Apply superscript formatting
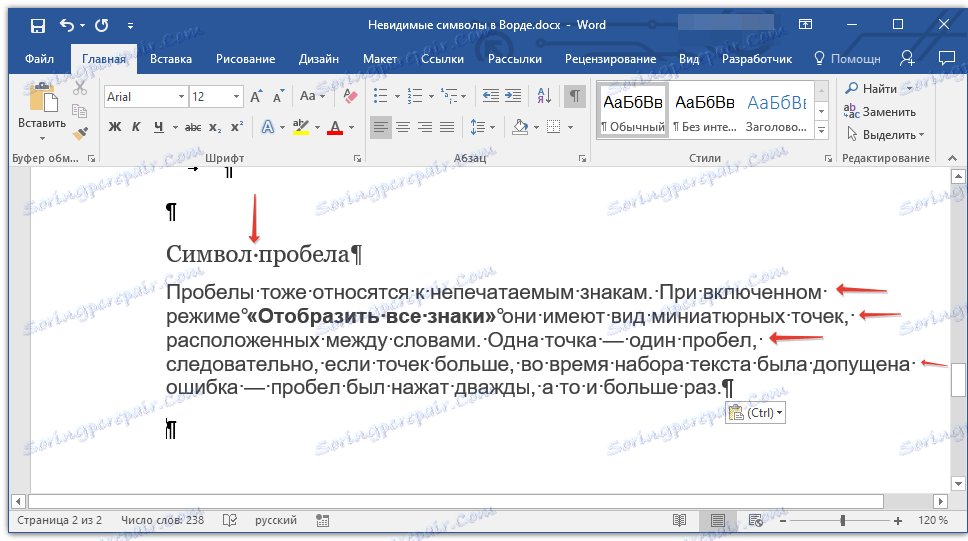 click(236, 127)
